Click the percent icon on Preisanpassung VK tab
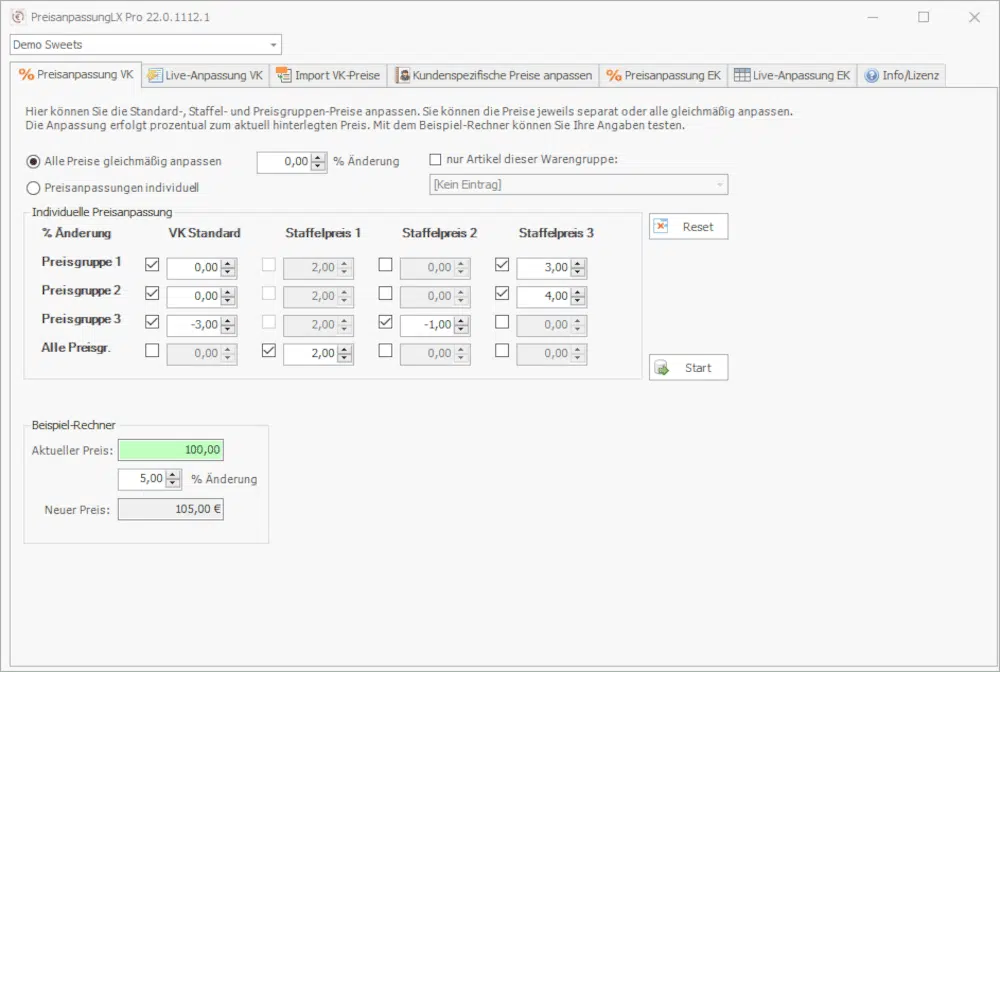The height and width of the screenshot is (1000, 1000). click(26, 75)
